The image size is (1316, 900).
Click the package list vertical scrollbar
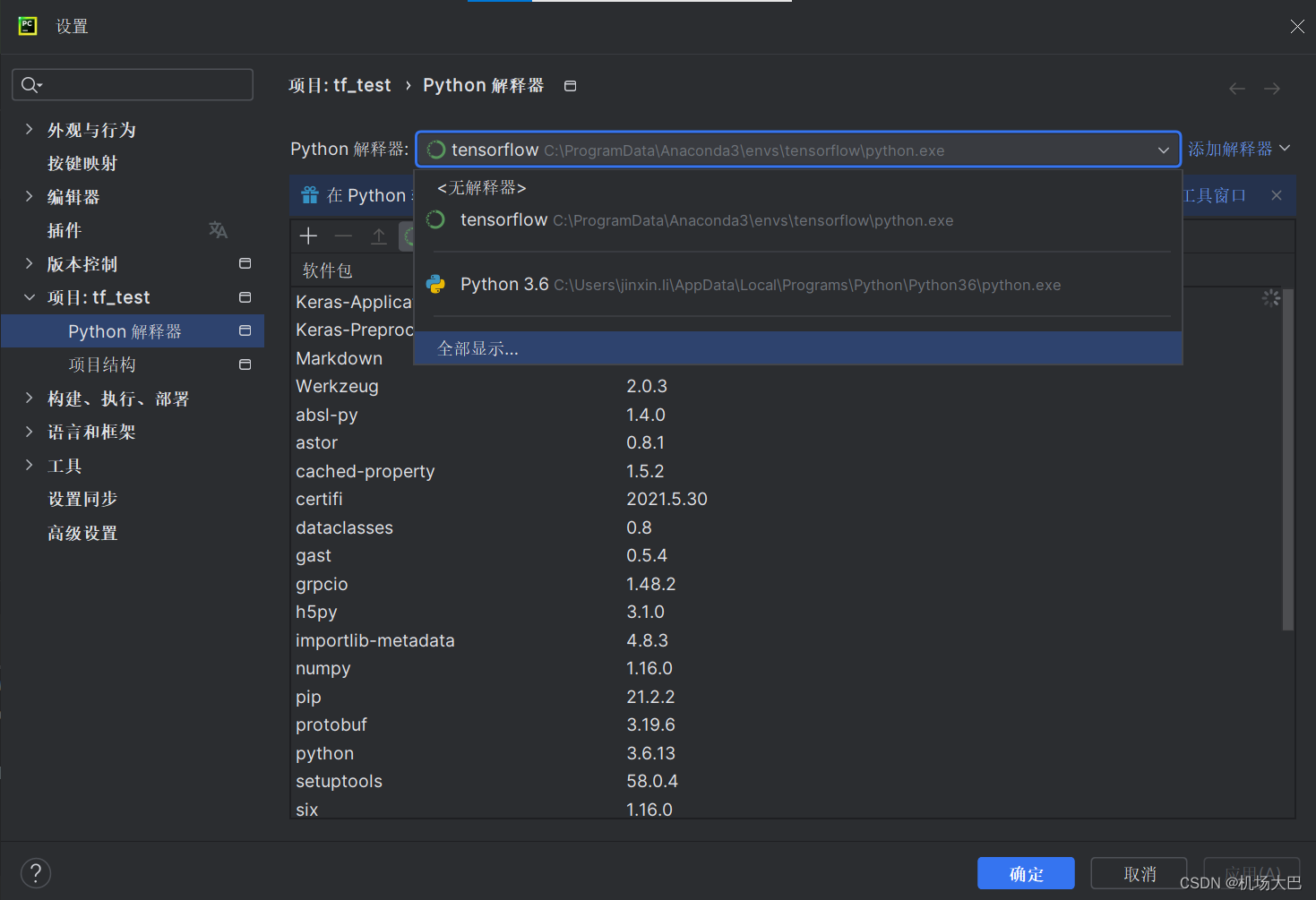tap(1288, 459)
